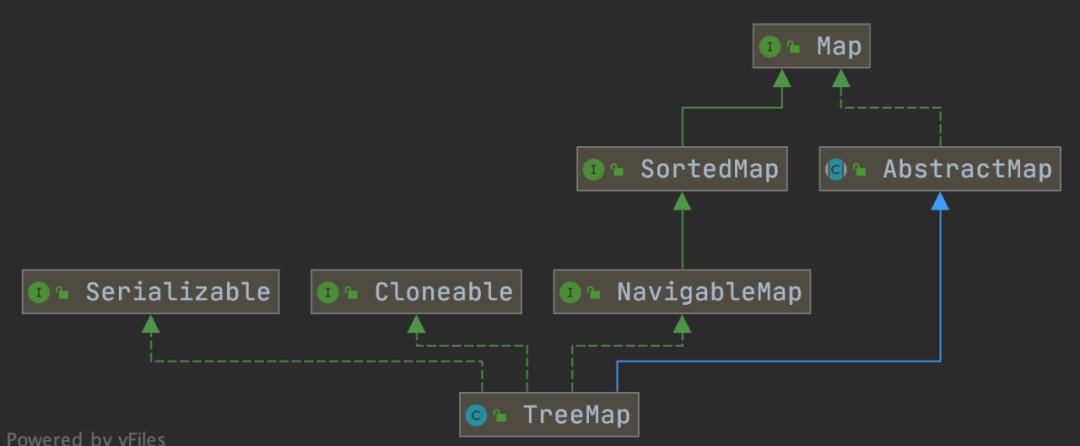This screenshot has width=1080, height=446.
Task: Click the interface icon beside NavigableMap
Action: tap(570, 293)
